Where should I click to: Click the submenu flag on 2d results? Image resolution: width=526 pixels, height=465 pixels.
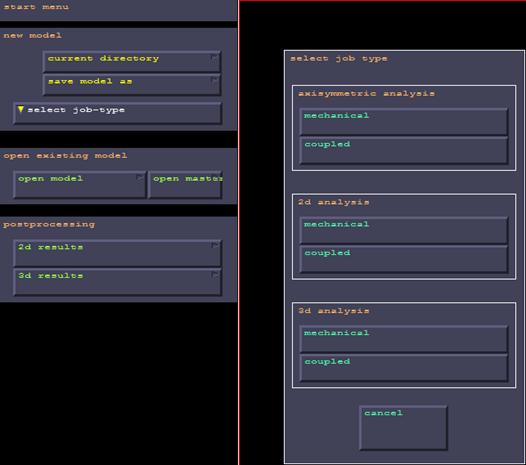pyautogui.click(x=215, y=246)
